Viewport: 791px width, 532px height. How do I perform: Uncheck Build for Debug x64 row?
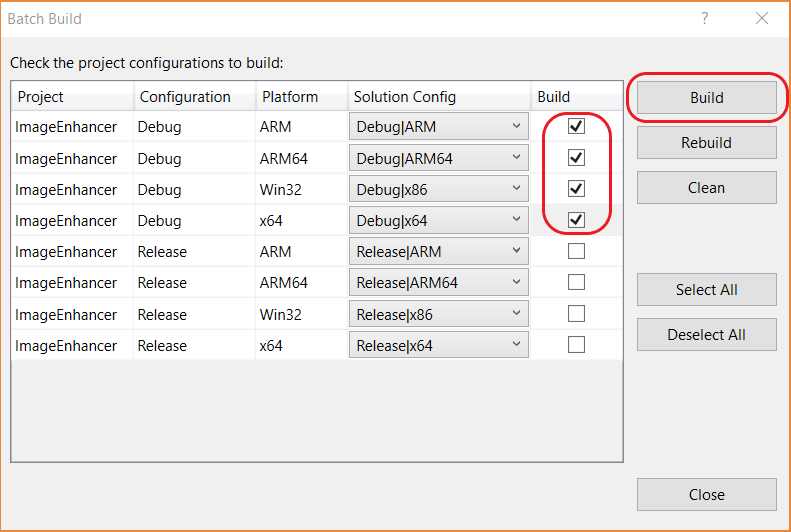(x=576, y=220)
